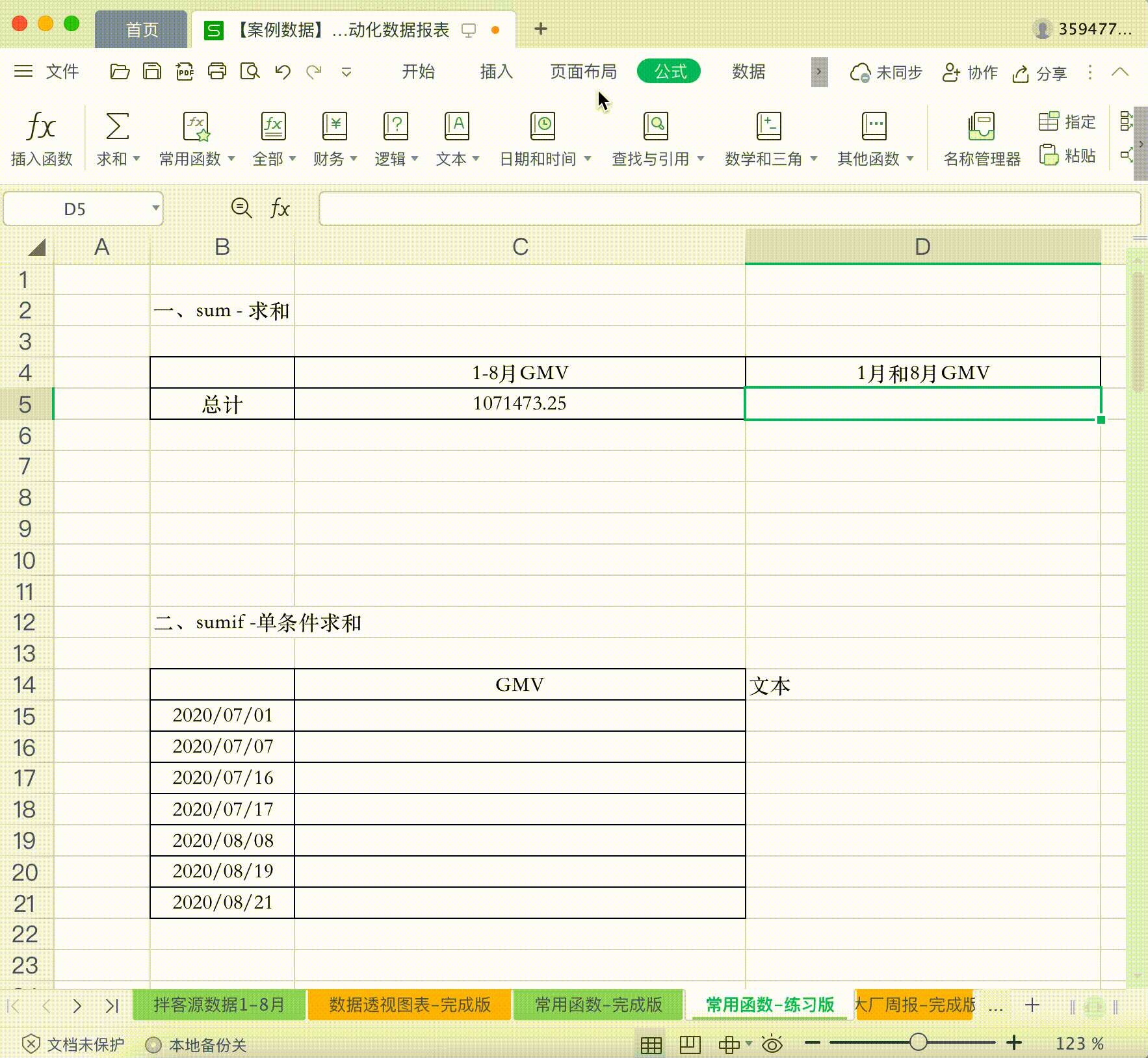This screenshot has height=1058, width=1148.
Task: Open the All functions (全部) icon
Action: 273,125
